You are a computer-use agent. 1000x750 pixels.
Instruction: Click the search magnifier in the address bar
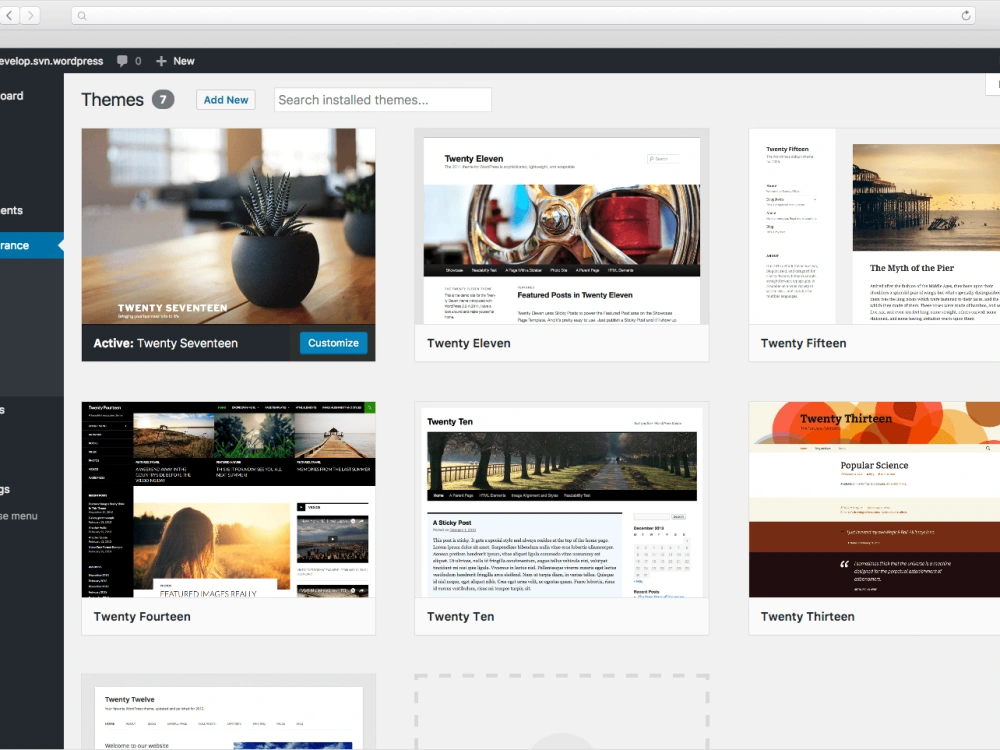click(80, 15)
